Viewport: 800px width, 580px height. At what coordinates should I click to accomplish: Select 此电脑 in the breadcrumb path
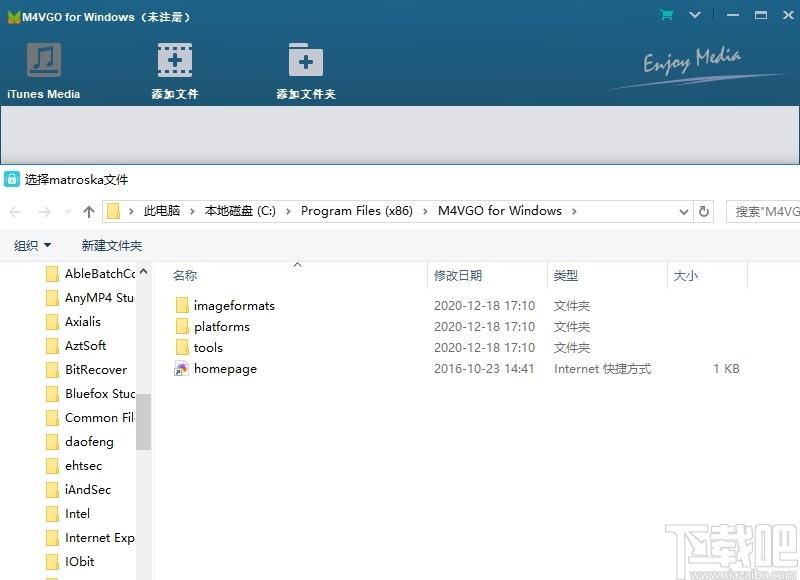(x=162, y=211)
